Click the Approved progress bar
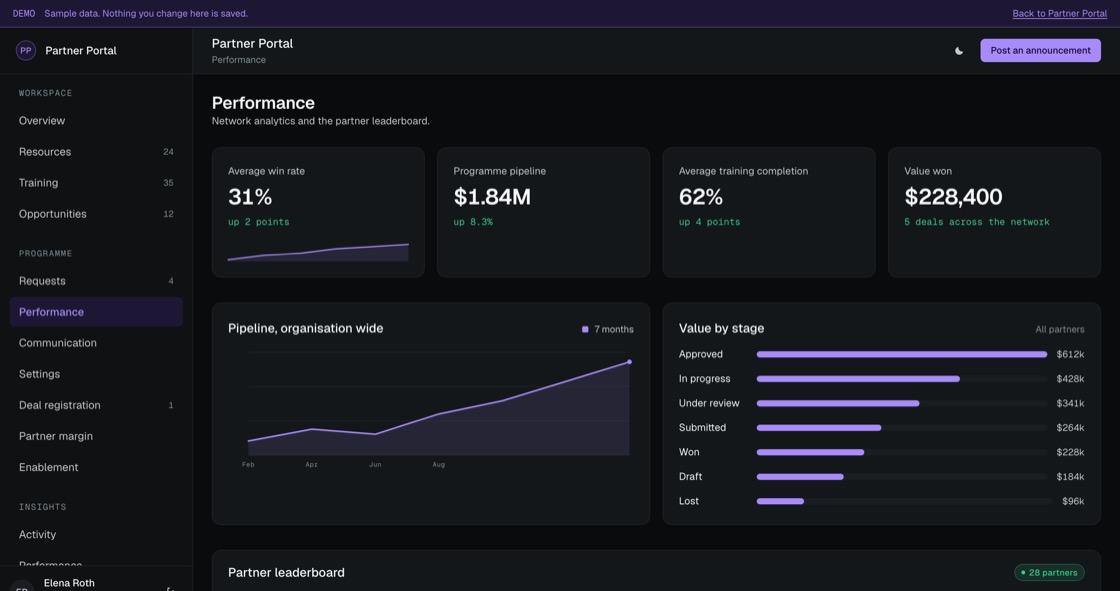The height and width of the screenshot is (591, 1120). pos(901,354)
